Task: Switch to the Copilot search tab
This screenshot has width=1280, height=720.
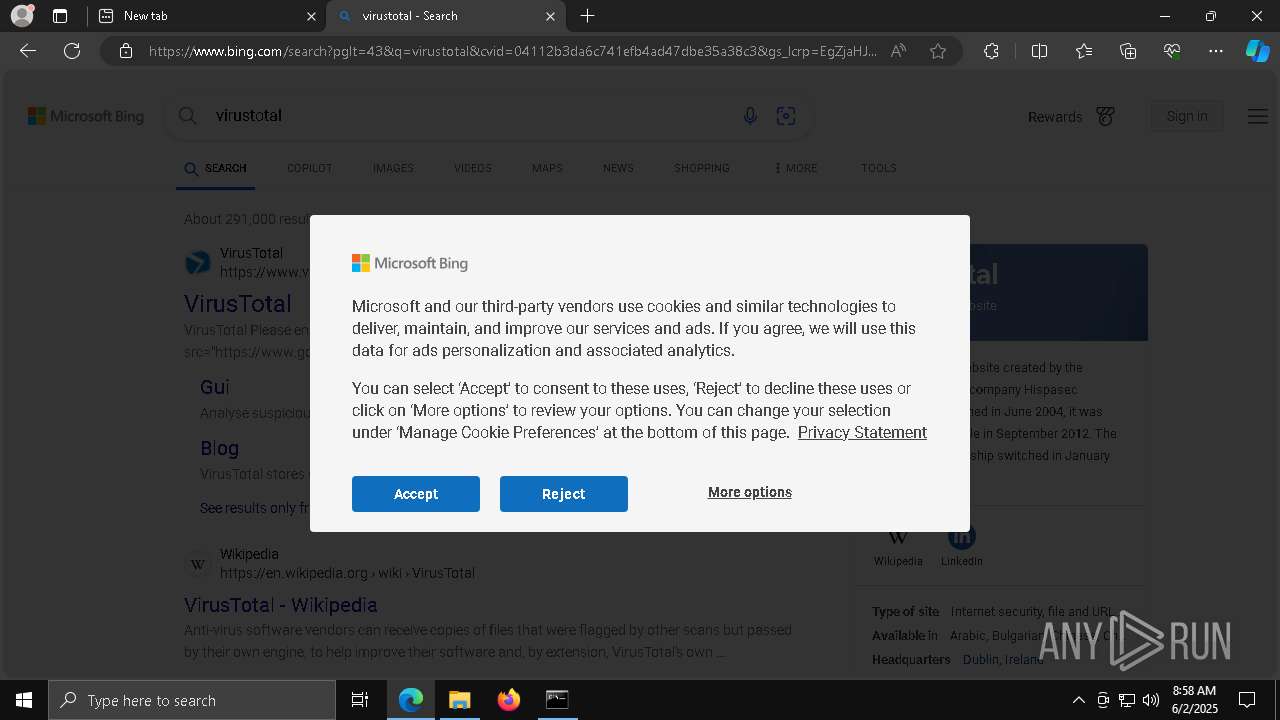Action: pos(309,168)
